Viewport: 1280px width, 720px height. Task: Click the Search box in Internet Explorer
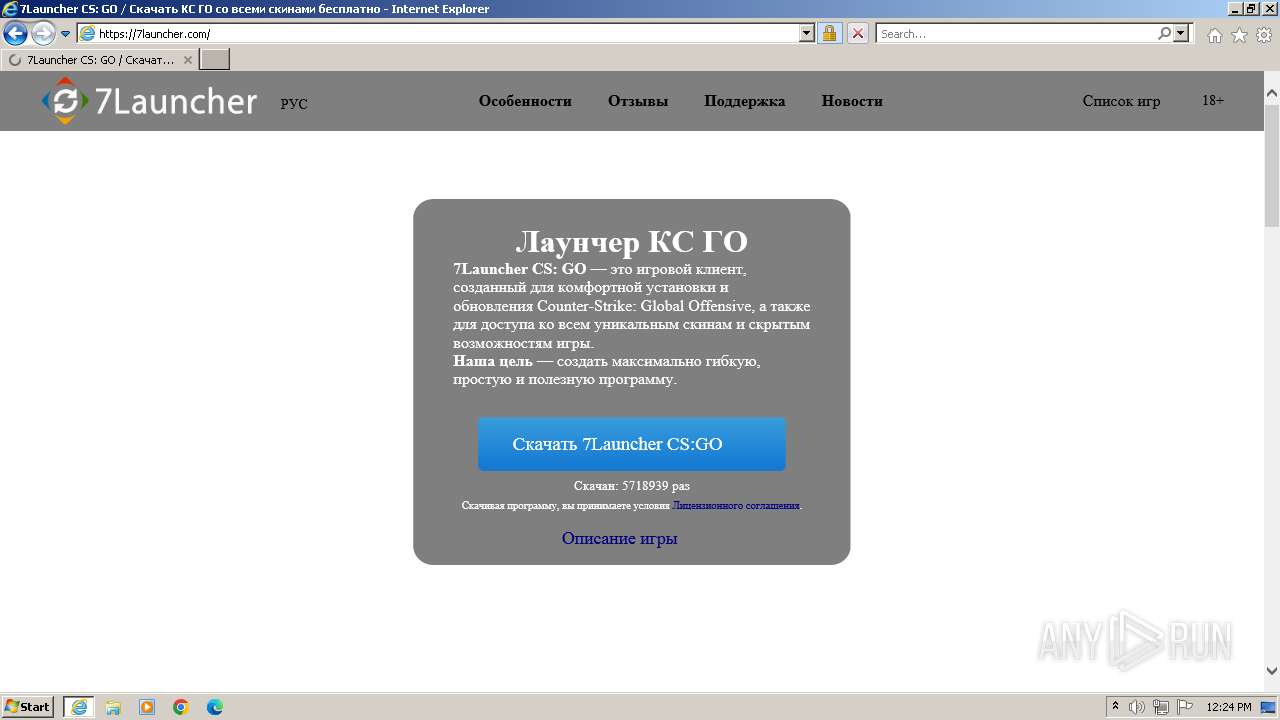coord(1016,33)
